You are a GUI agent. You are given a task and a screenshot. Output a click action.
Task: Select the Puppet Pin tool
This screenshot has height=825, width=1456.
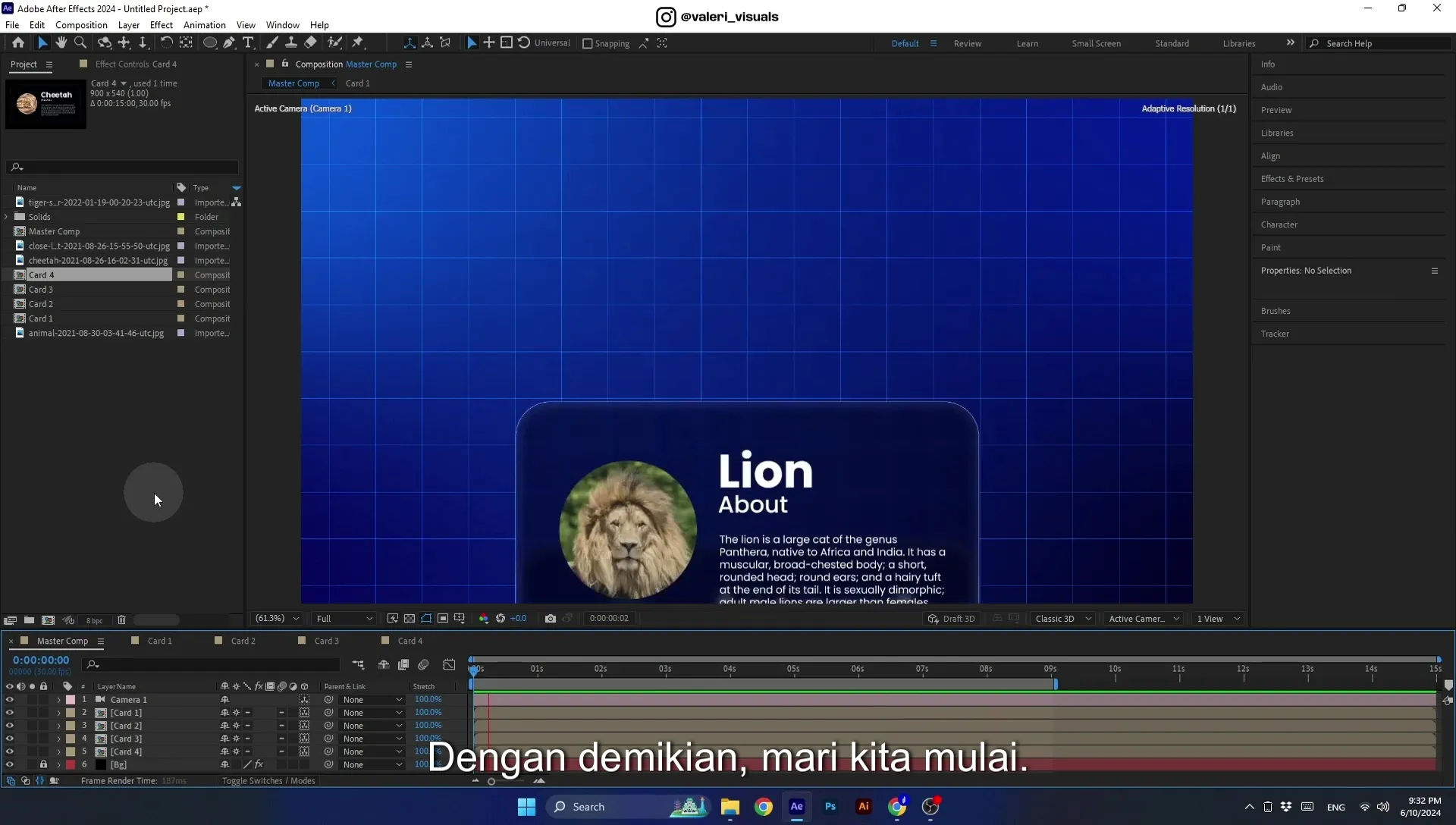358,43
